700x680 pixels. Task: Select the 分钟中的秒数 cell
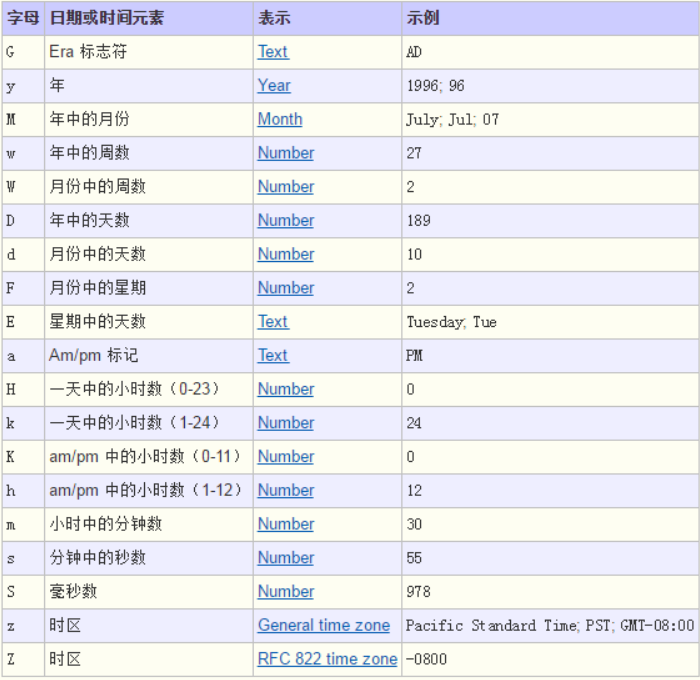point(149,558)
